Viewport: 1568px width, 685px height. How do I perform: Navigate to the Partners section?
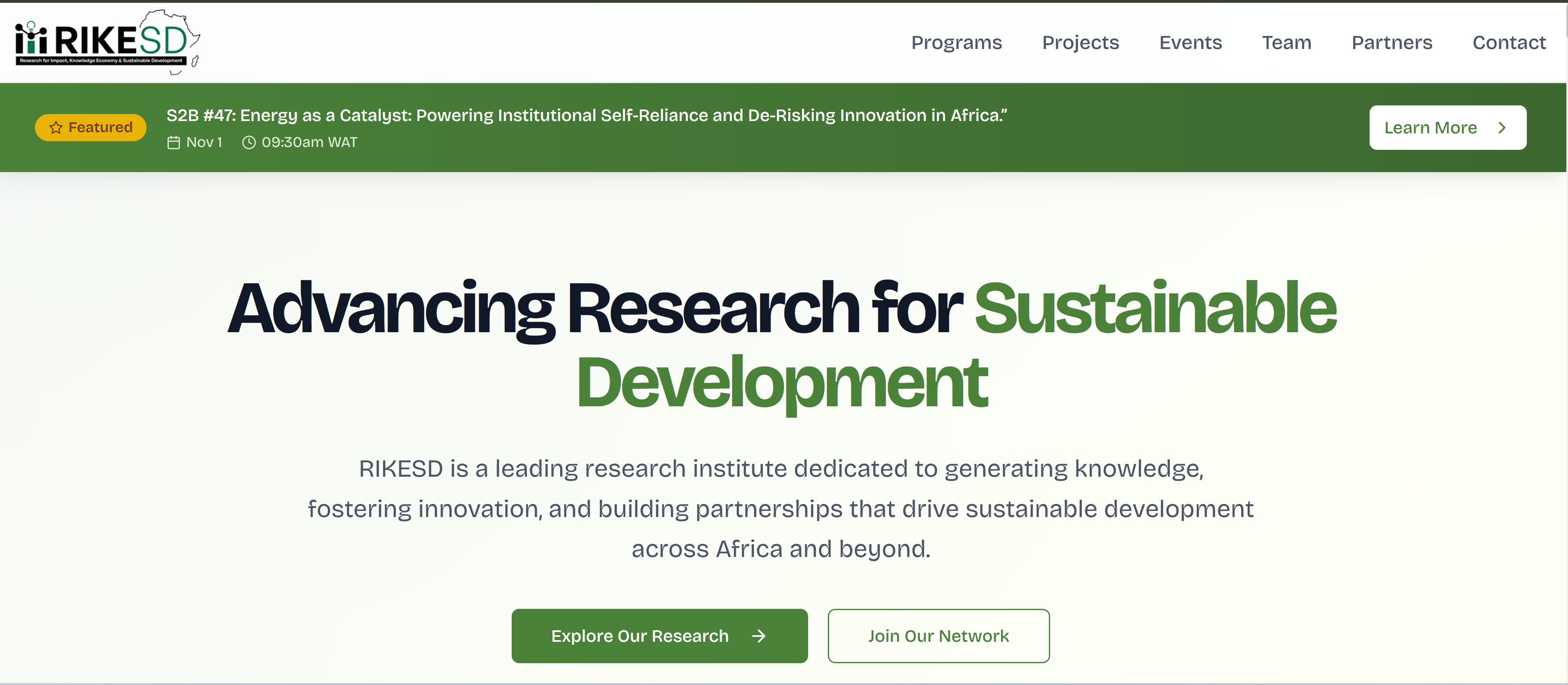tap(1391, 43)
